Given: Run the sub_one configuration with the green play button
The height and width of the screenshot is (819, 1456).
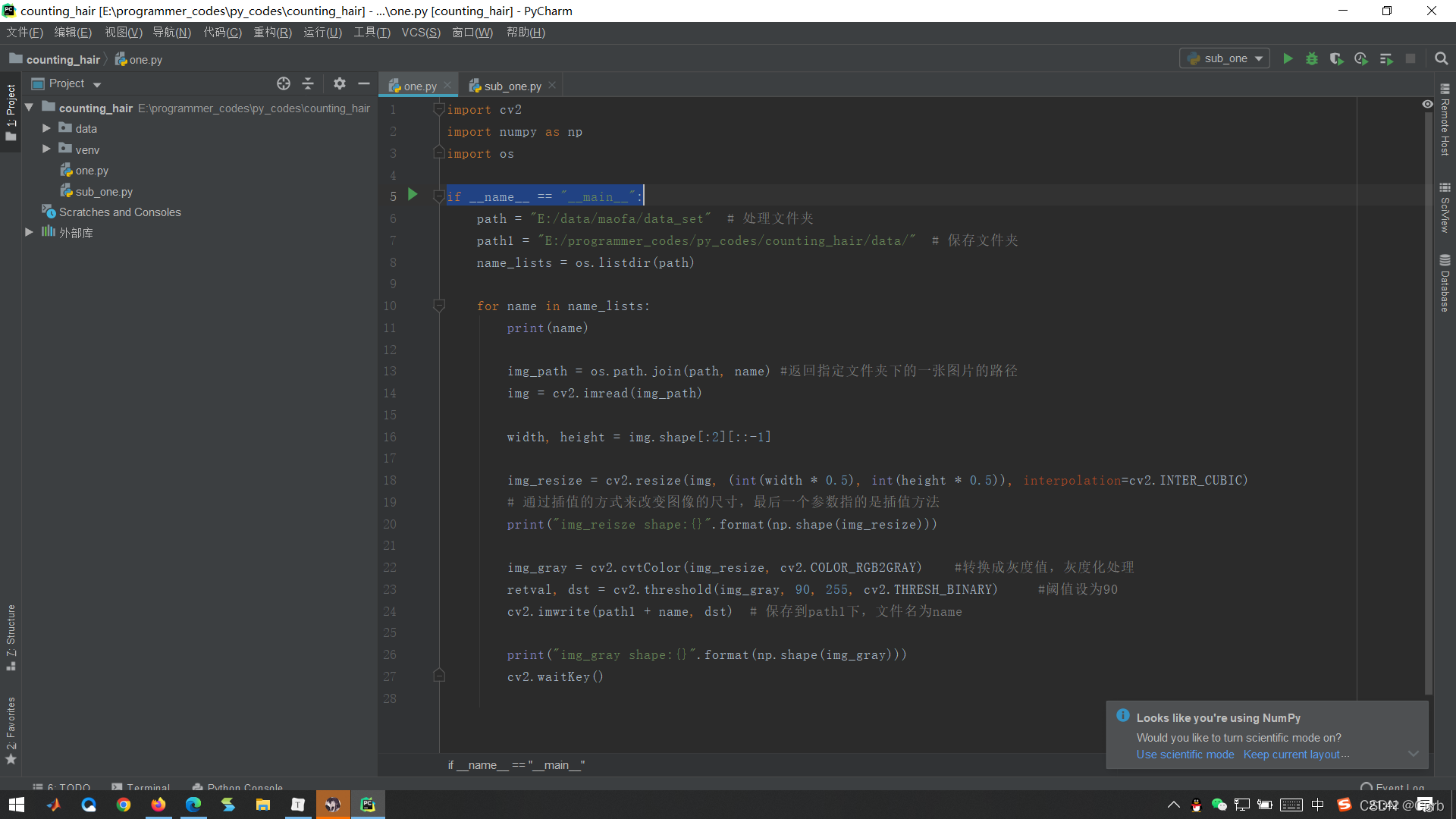Looking at the screenshot, I should pyautogui.click(x=1287, y=58).
